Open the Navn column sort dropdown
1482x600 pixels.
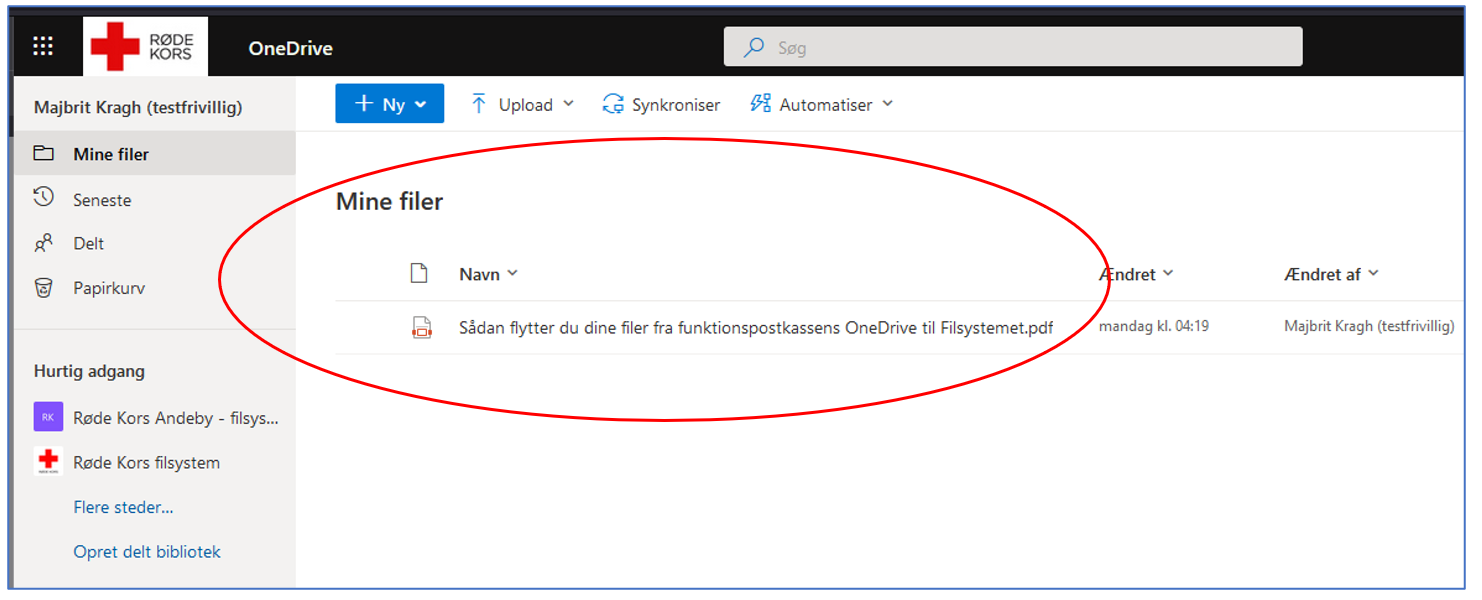coord(513,273)
